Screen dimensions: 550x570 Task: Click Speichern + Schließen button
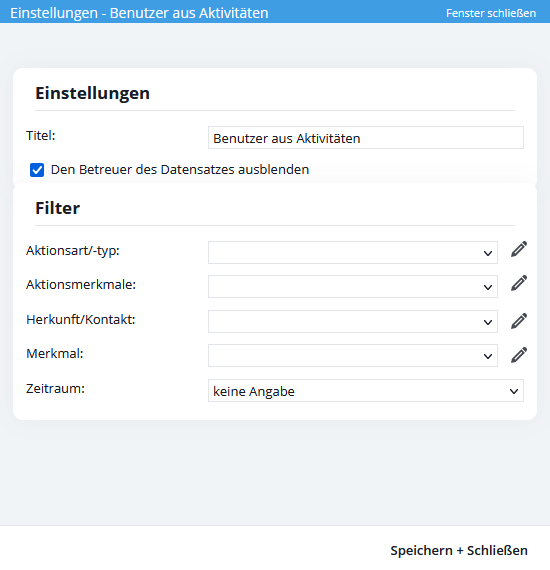tap(459, 550)
